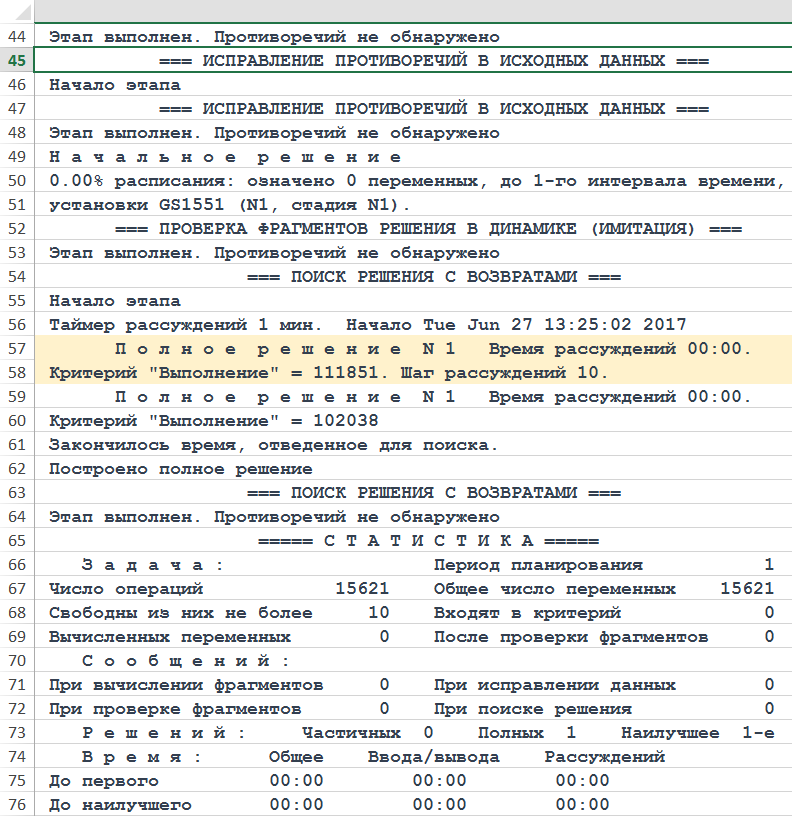Click the 'Общее число переменных' label
Screen dimensions: 792x816
[x=555, y=589]
